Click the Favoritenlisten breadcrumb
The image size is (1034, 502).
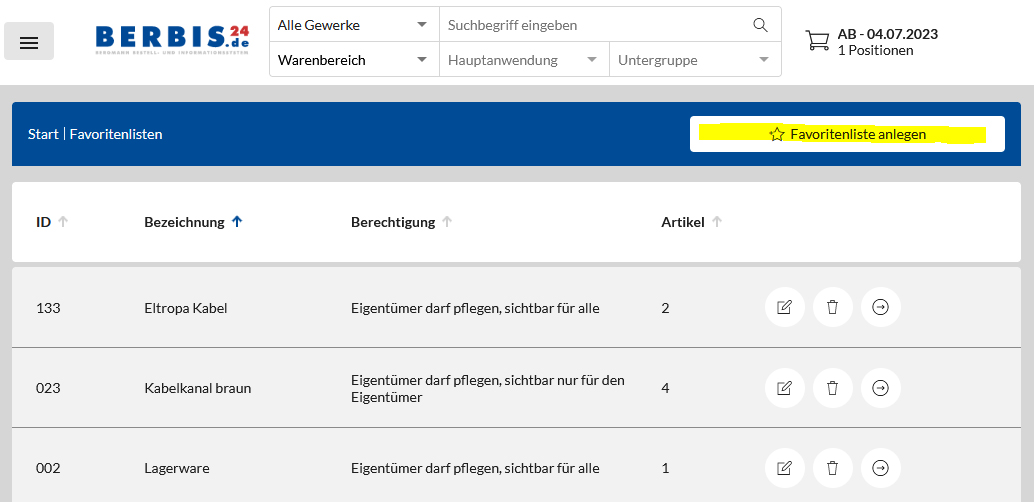116,135
